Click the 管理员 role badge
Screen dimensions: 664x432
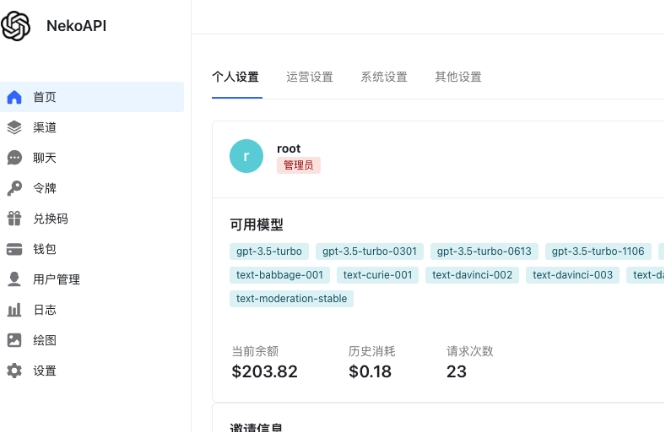(x=298, y=166)
